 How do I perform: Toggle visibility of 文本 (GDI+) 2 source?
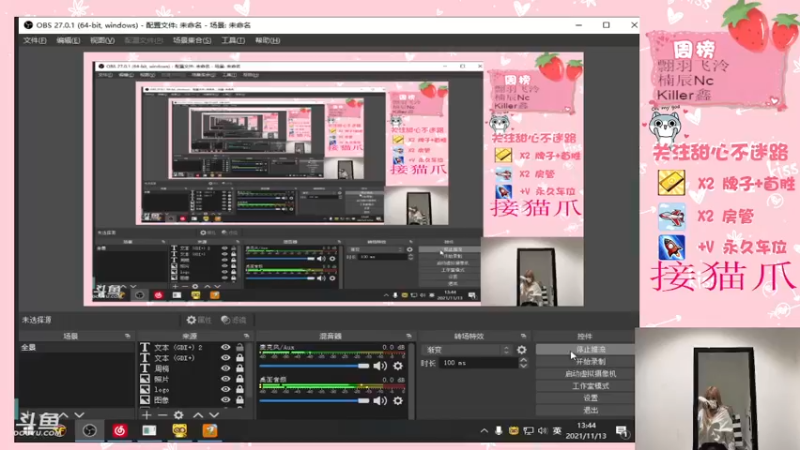[225, 347]
